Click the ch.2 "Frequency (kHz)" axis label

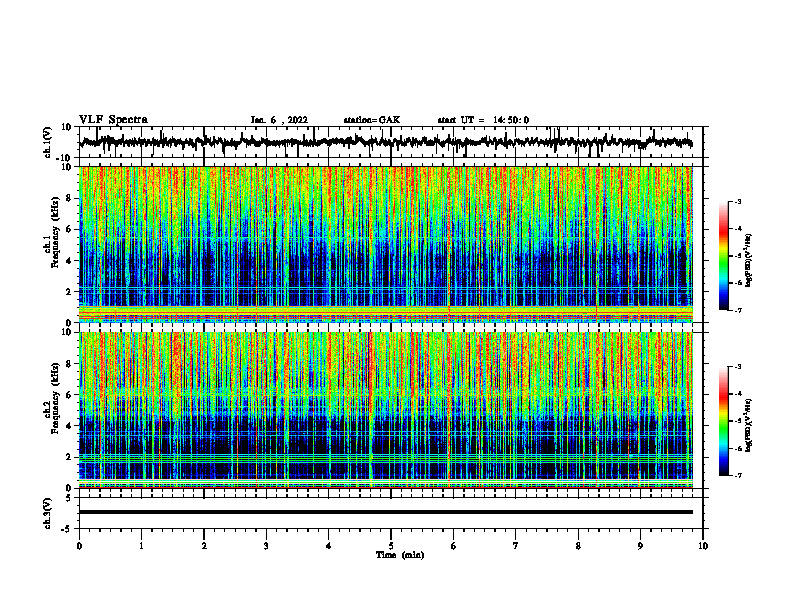55,397
